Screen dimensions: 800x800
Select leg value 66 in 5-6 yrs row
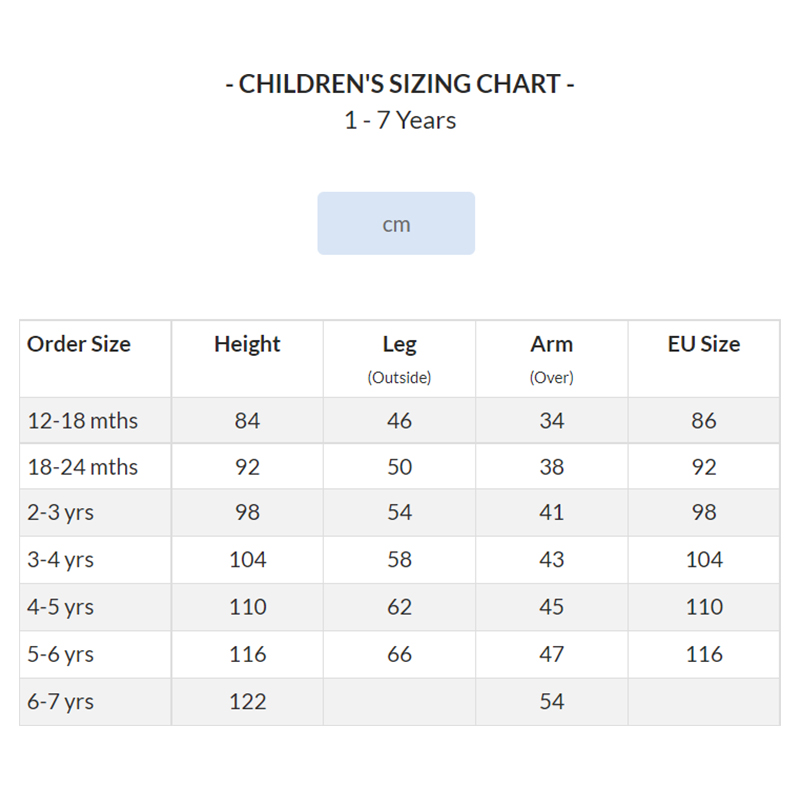pyautogui.click(x=399, y=654)
